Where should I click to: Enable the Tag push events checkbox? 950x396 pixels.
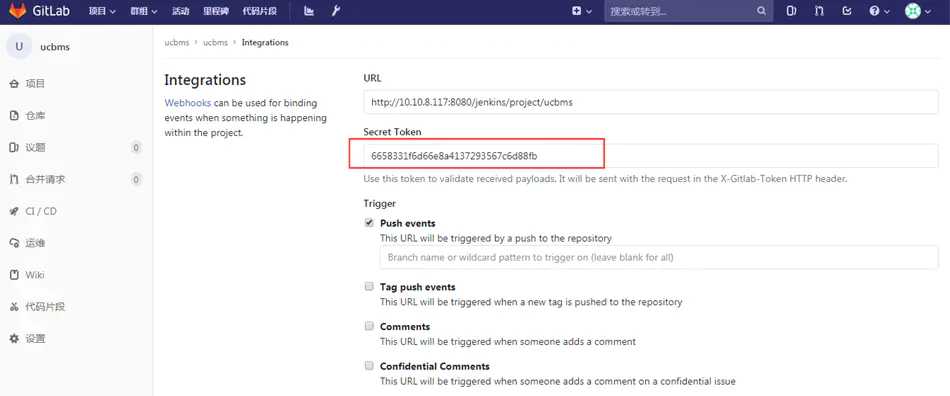click(x=368, y=286)
